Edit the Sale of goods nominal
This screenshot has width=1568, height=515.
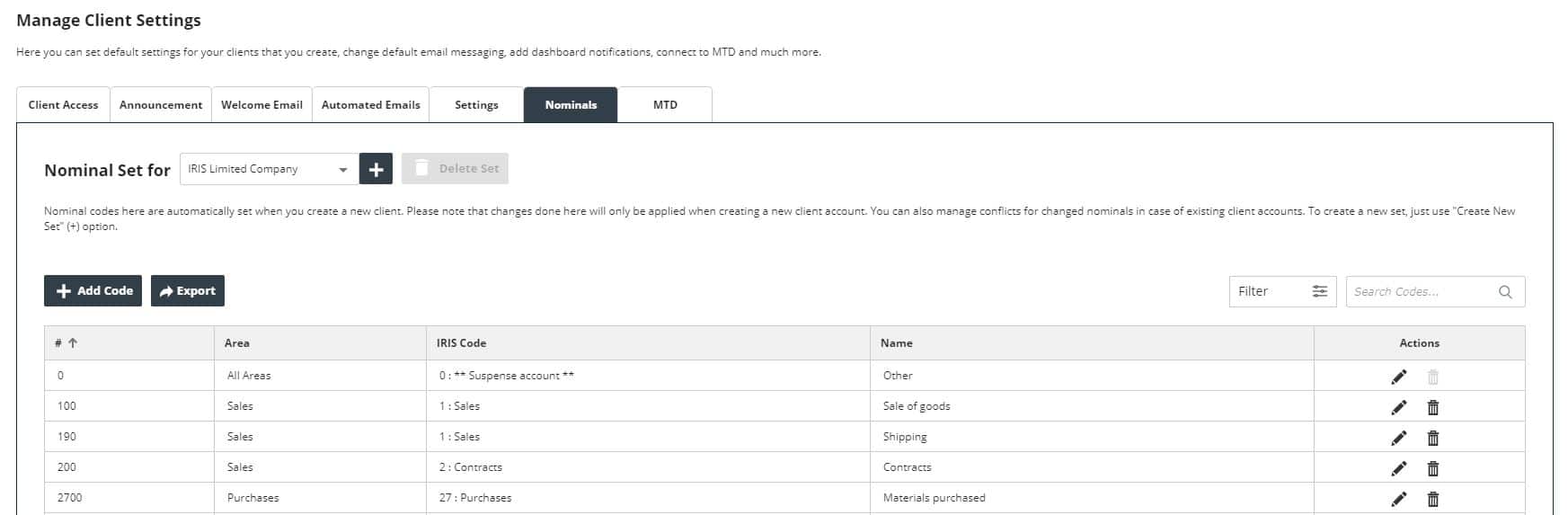pyautogui.click(x=1398, y=407)
